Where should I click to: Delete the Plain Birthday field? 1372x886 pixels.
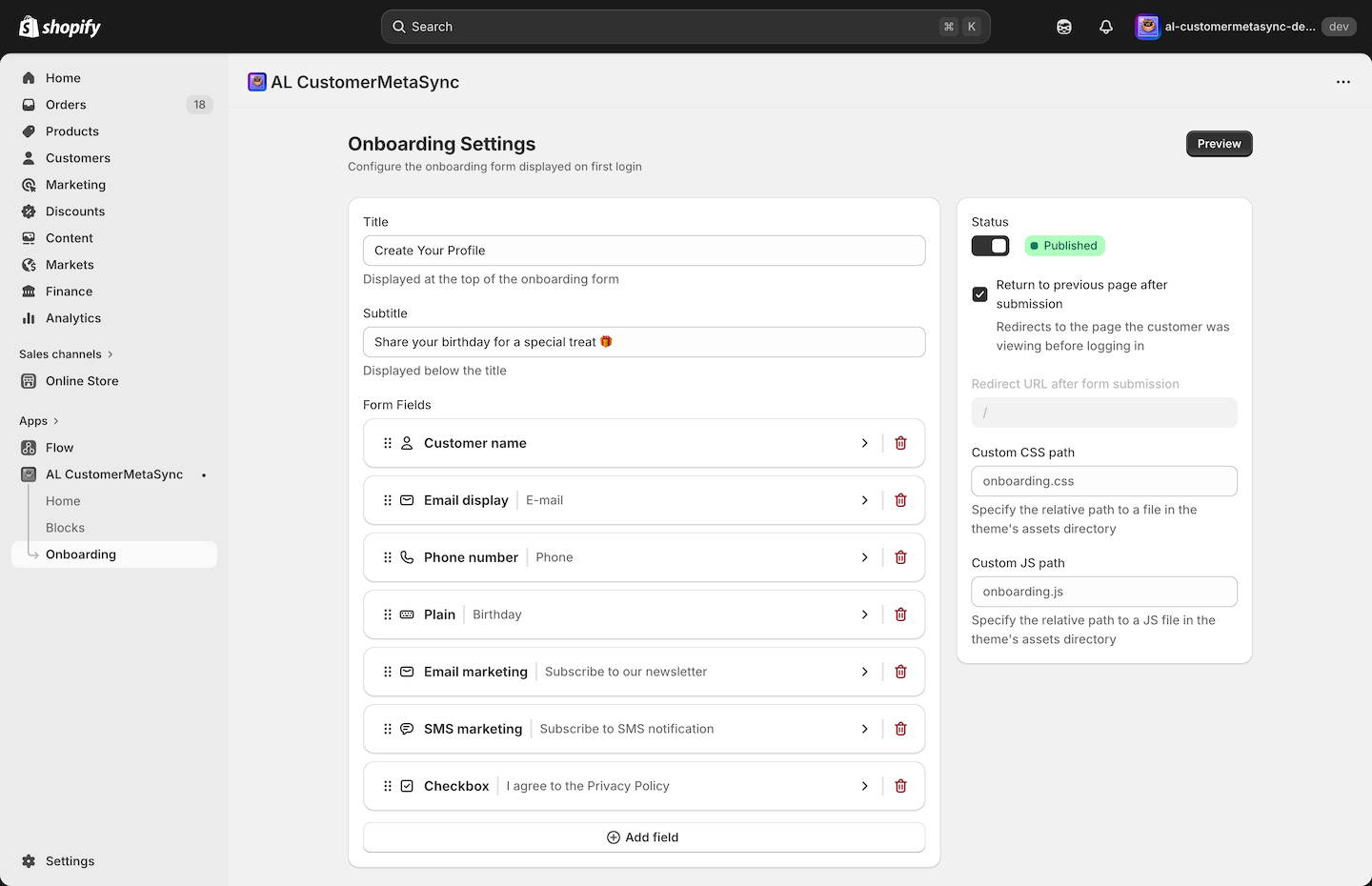click(900, 614)
